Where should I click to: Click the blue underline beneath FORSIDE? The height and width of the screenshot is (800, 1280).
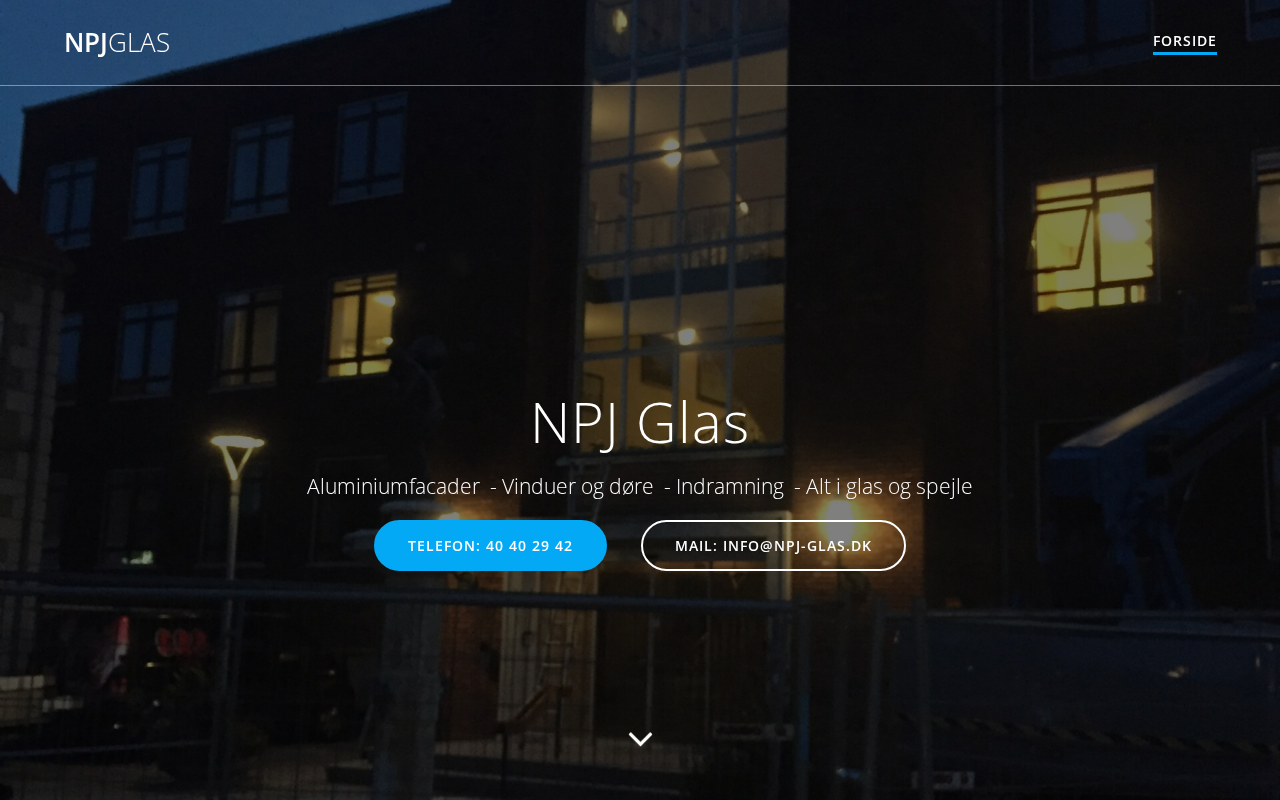pyautogui.click(x=1184, y=53)
